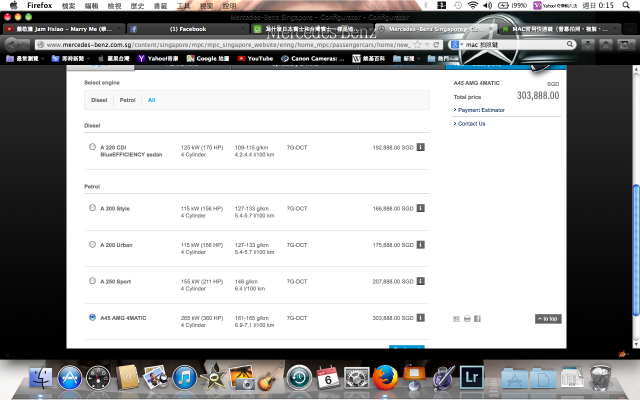Open System Preferences gear in the Dock
The width and height of the screenshot is (640, 400).
(357, 377)
